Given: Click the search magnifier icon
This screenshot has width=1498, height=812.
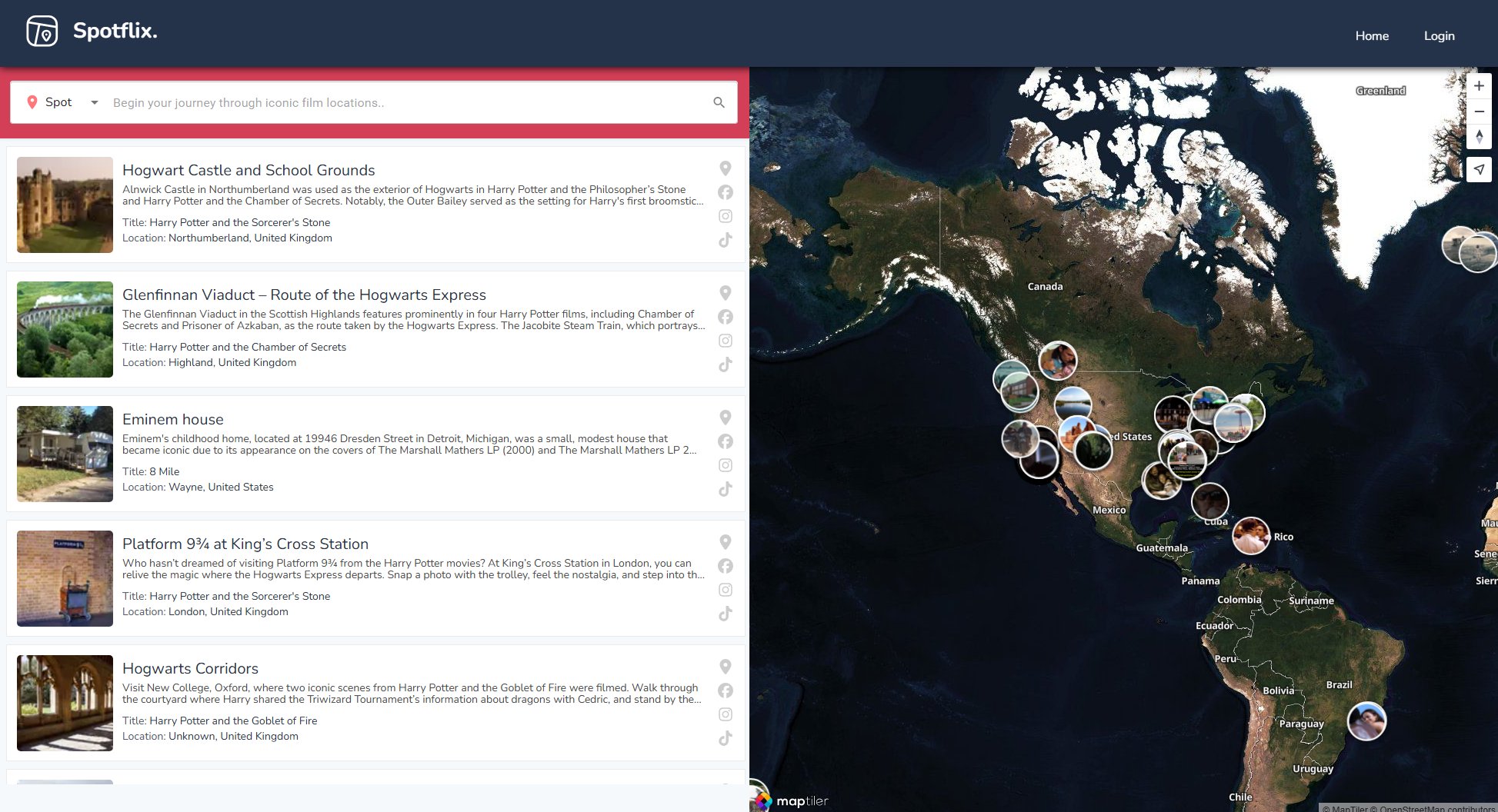Looking at the screenshot, I should [719, 102].
